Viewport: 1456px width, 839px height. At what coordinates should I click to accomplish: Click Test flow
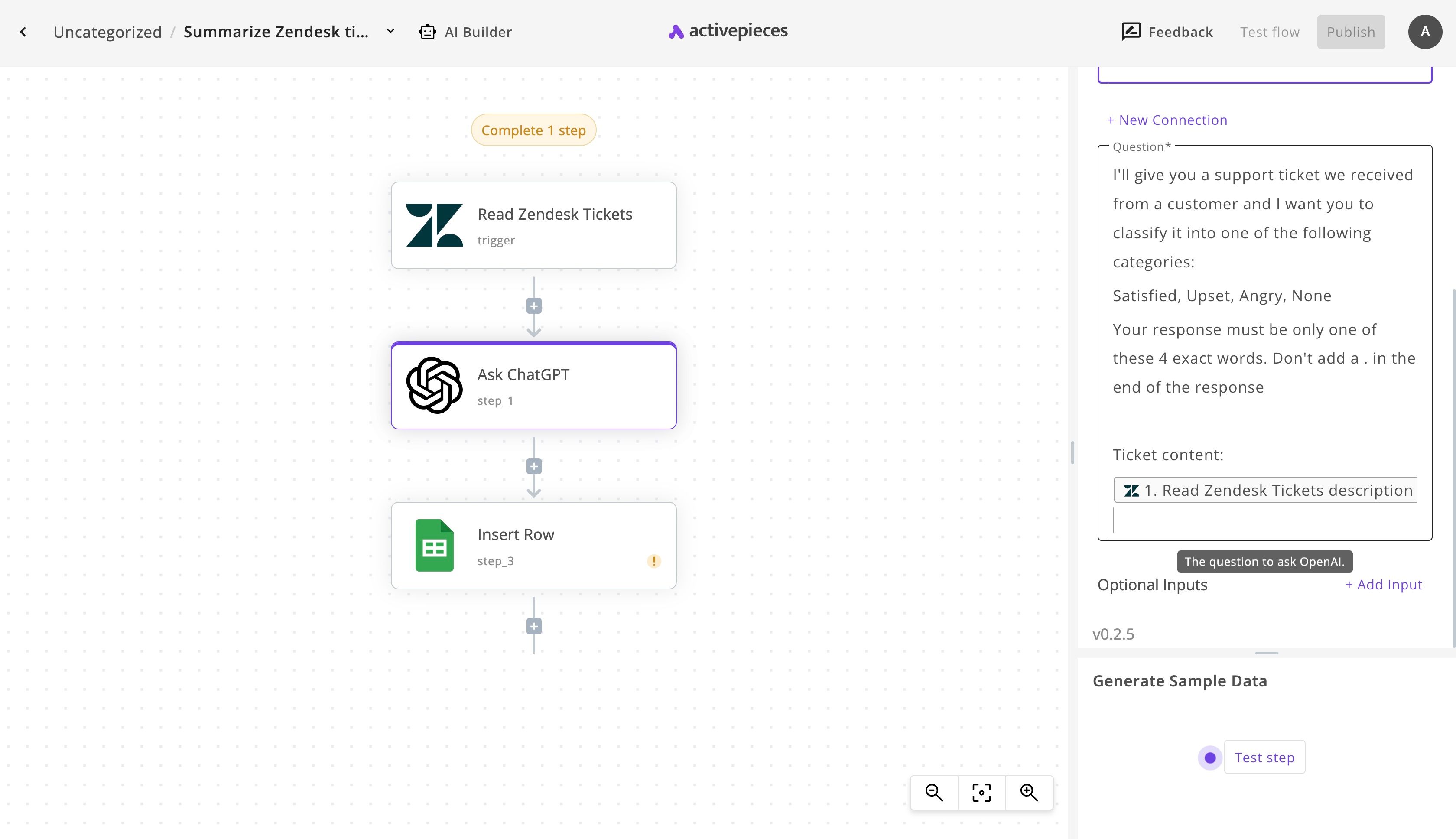pos(1270,32)
